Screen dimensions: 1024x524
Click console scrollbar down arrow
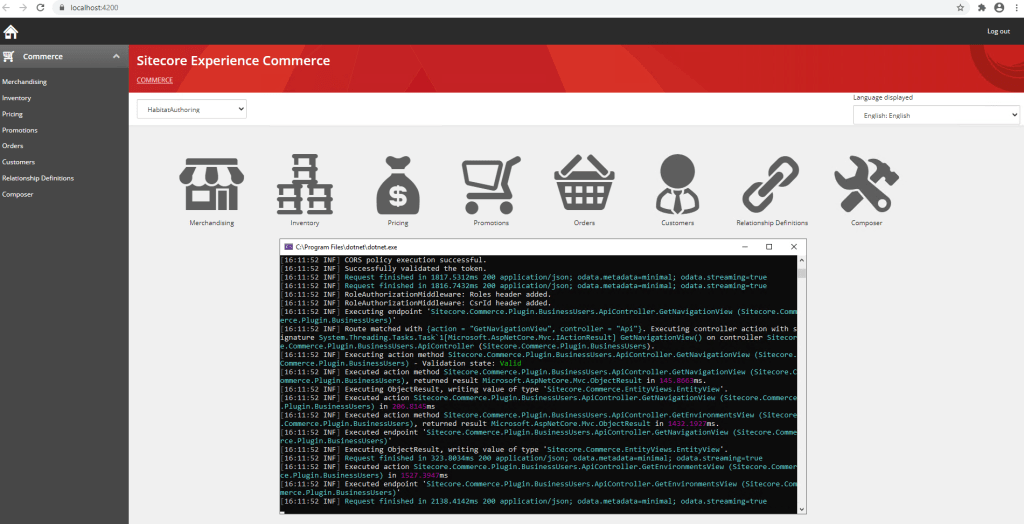coord(802,510)
